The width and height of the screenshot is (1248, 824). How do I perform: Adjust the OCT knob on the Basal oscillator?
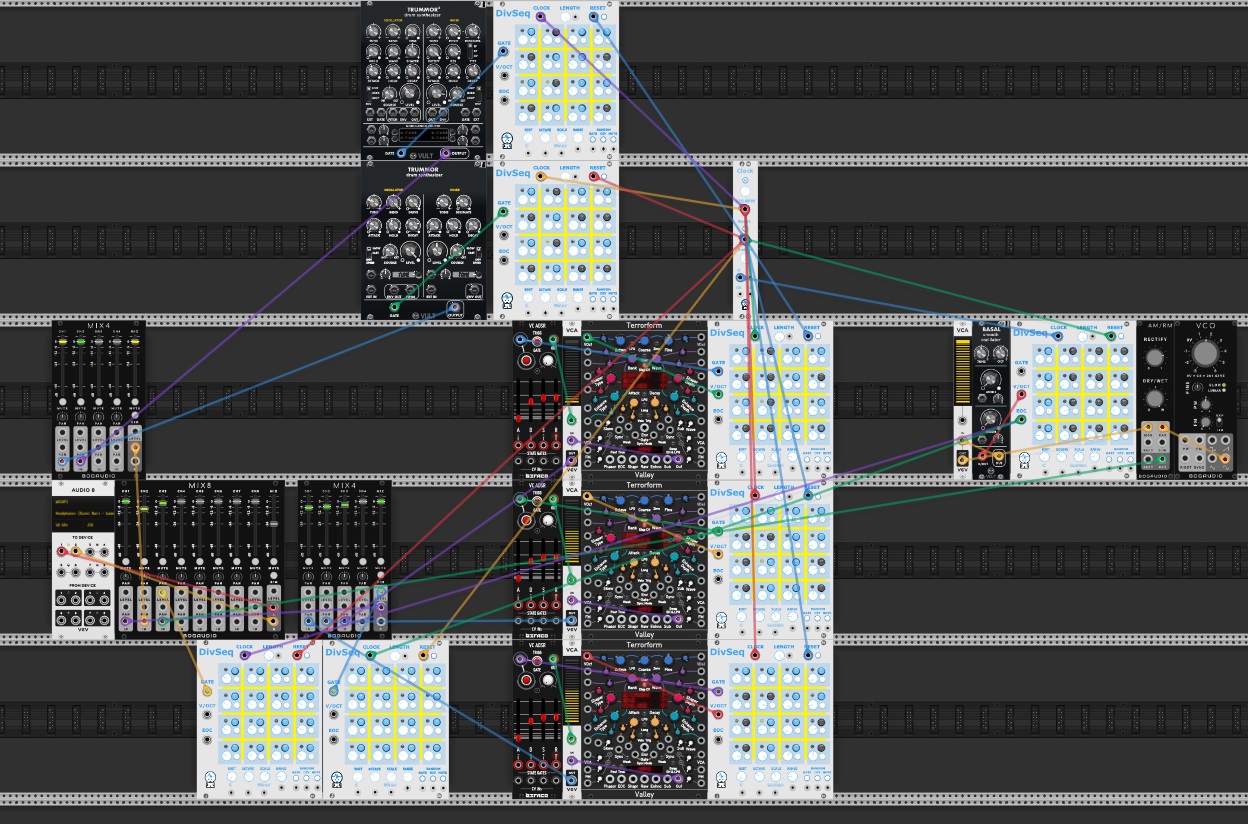coord(1000,353)
